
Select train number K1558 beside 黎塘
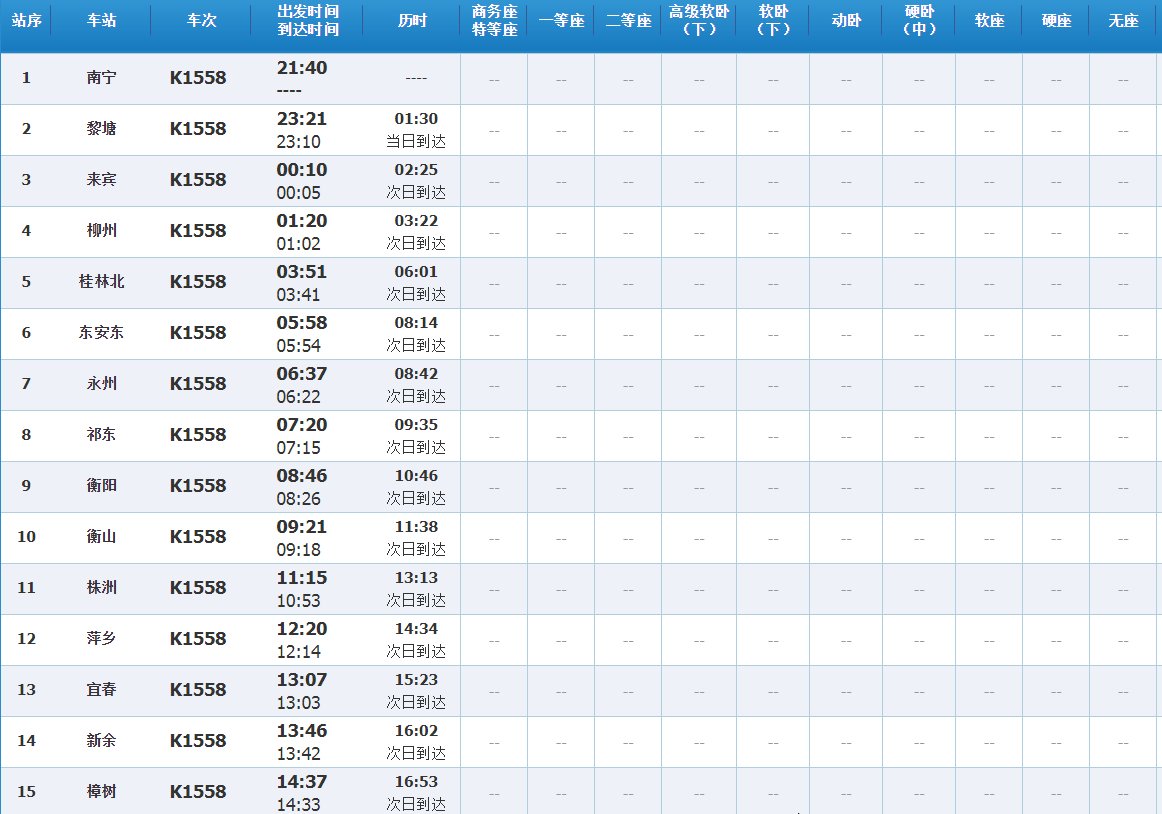pyautogui.click(x=197, y=129)
